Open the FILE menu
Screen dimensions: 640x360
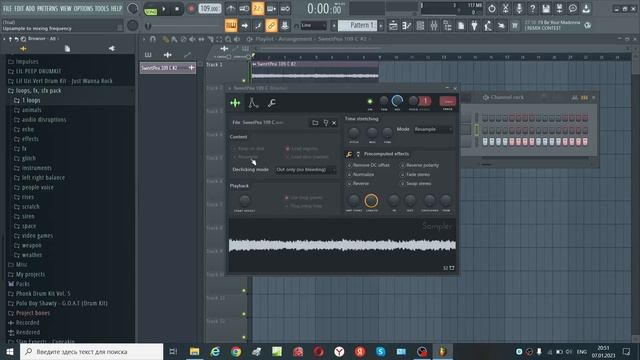pyautogui.click(x=7, y=8)
